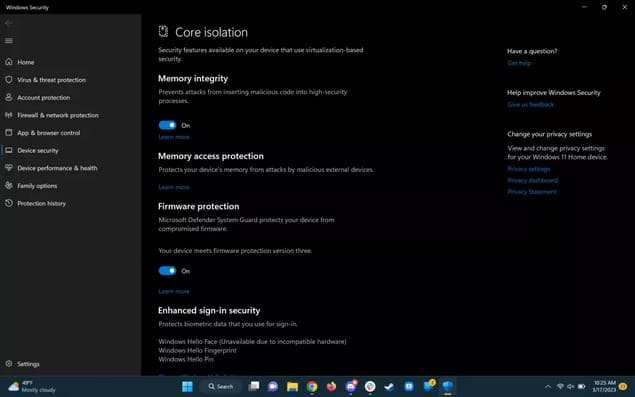Screen dimensions: 635x397
Task: Open Task View on taskbar
Action: (254, 386)
